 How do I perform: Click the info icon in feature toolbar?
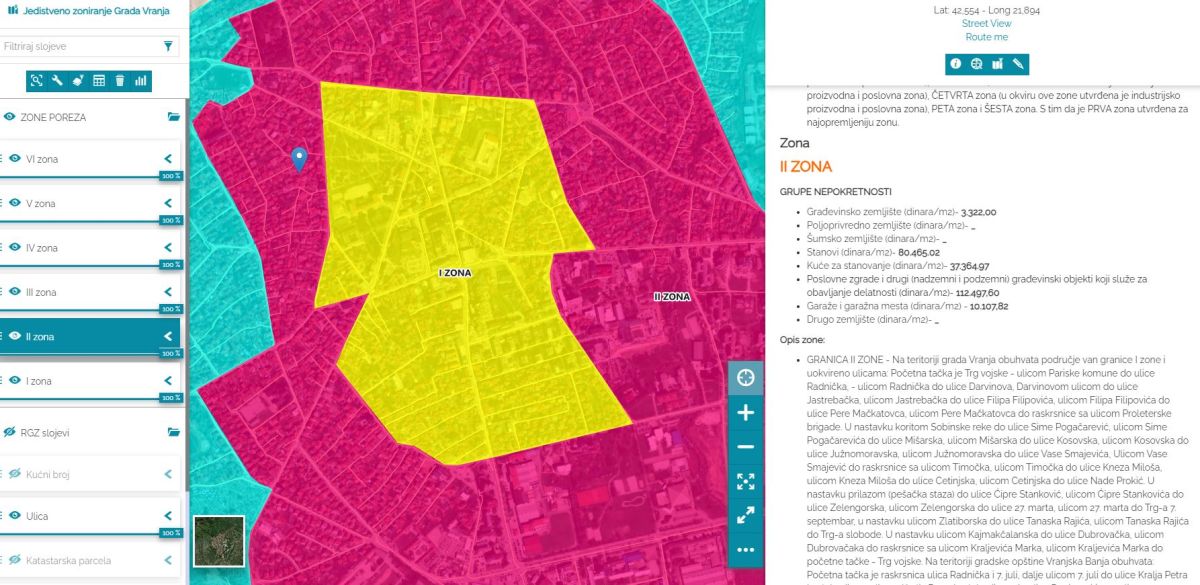click(x=955, y=64)
